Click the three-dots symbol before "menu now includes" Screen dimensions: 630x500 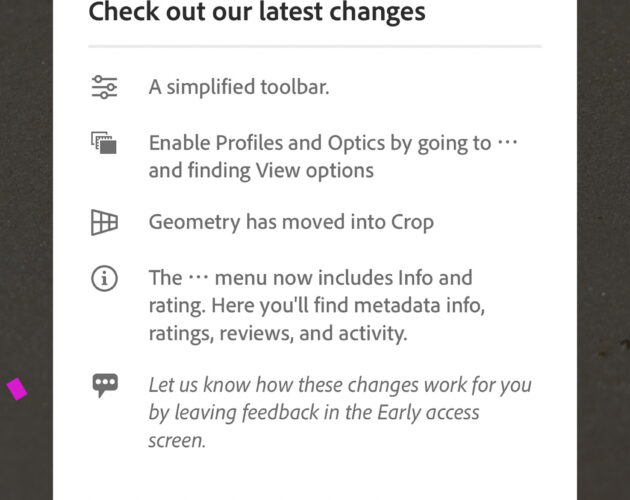pos(198,277)
